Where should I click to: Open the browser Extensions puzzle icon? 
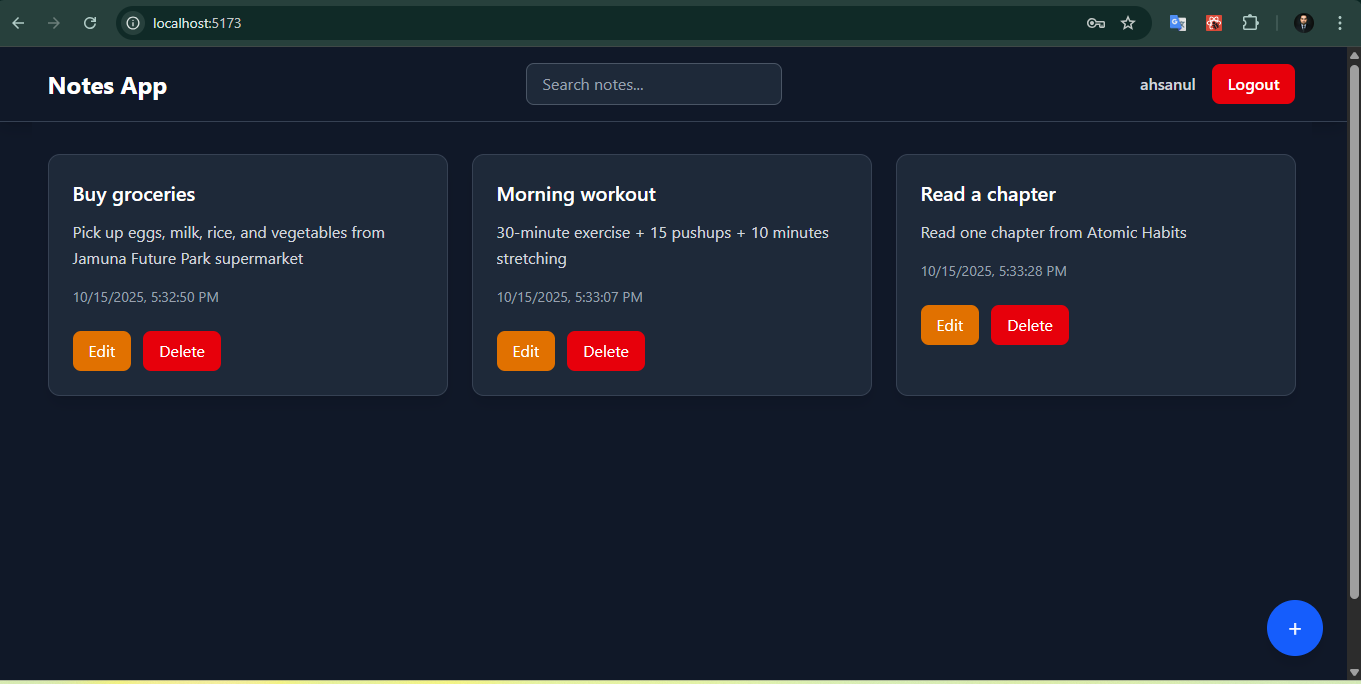[x=1250, y=23]
